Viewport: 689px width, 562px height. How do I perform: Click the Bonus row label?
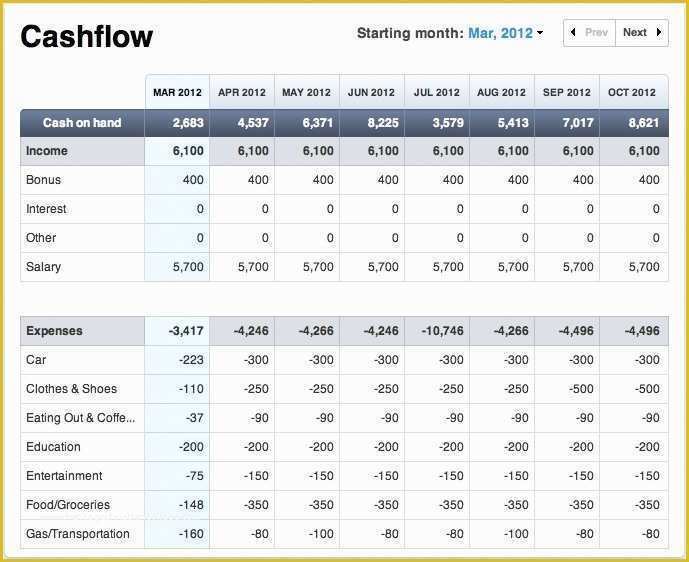pos(44,180)
